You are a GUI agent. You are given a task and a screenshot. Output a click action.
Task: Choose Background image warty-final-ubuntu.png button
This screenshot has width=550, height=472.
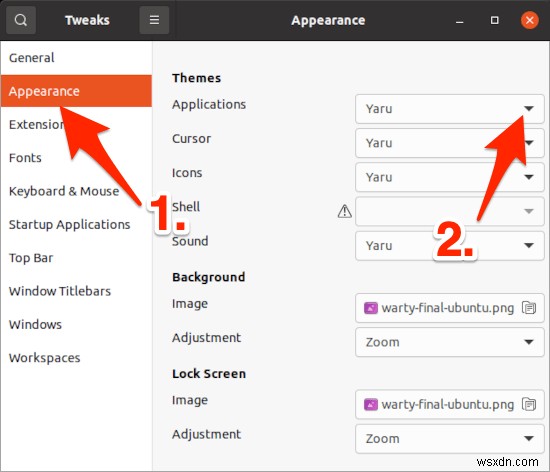point(450,308)
